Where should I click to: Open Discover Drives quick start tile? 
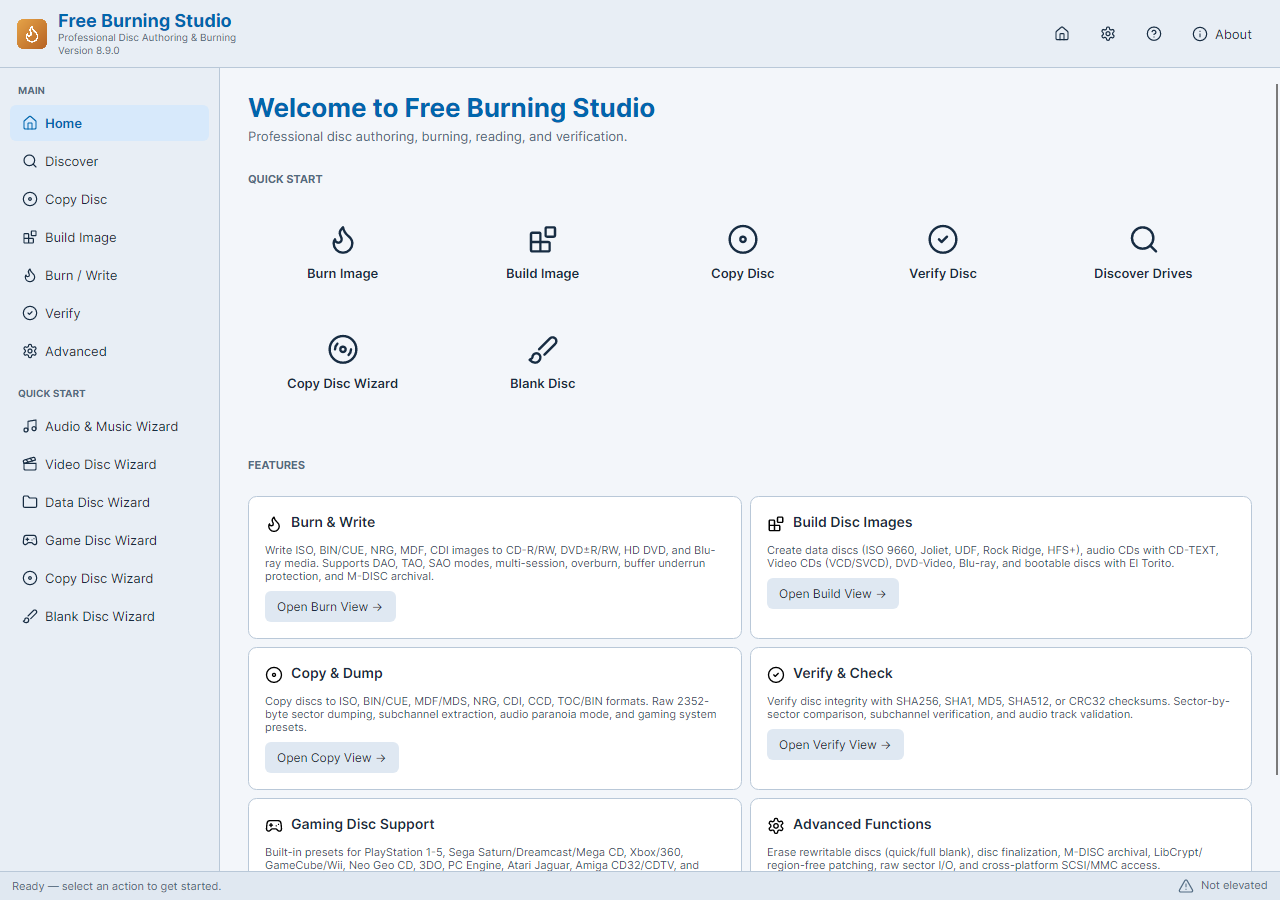(1143, 254)
